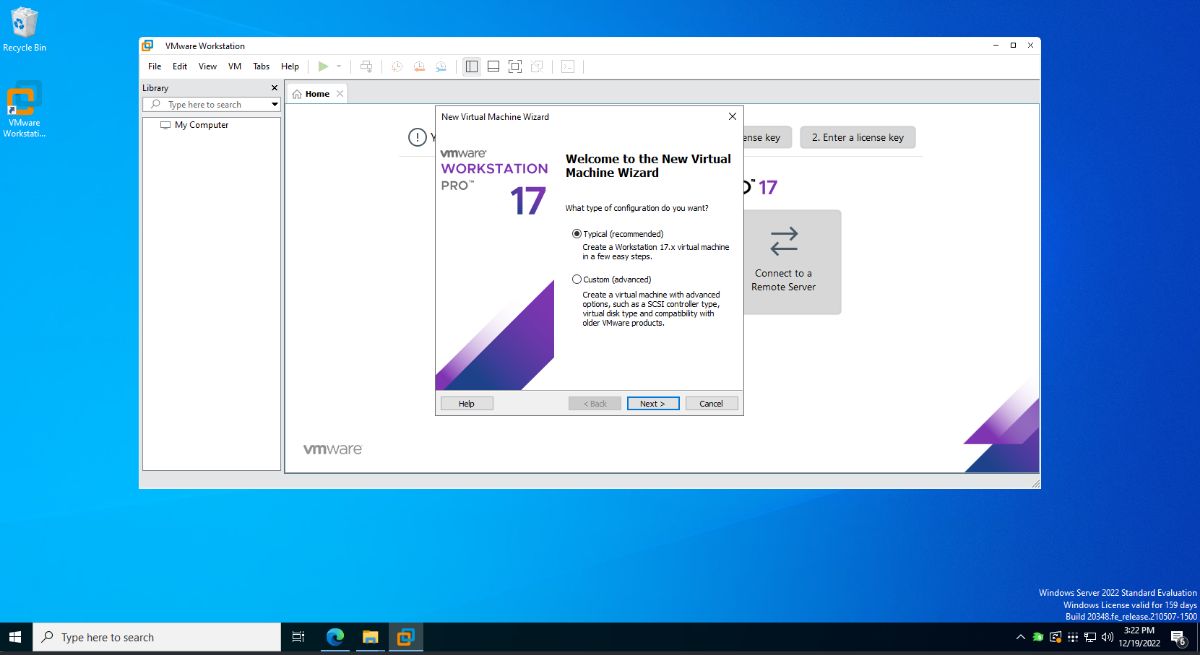The height and width of the screenshot is (655, 1200).
Task: Close the Home tab
Action: tap(340, 94)
